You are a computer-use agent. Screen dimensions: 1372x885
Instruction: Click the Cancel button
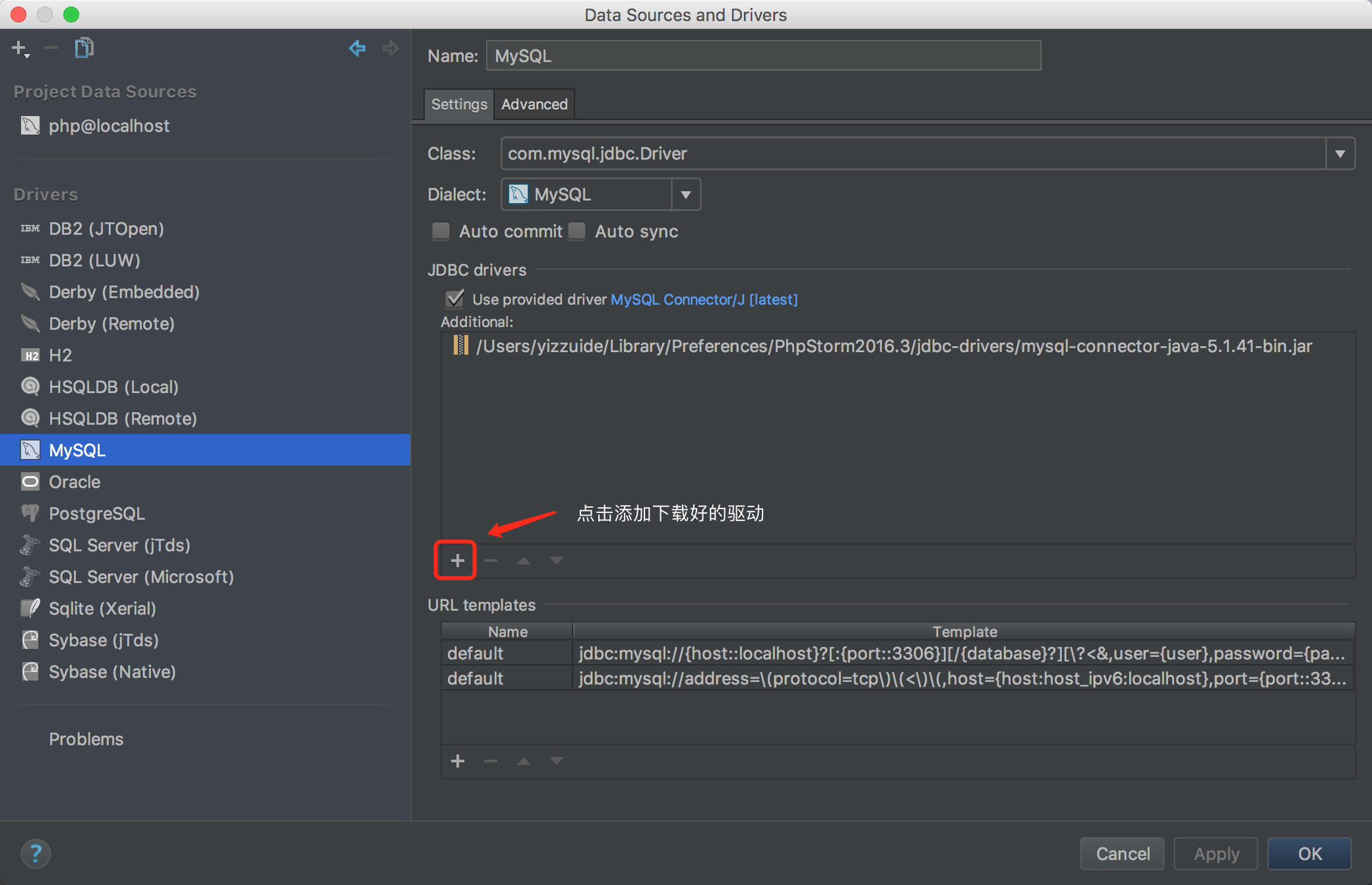1123,853
